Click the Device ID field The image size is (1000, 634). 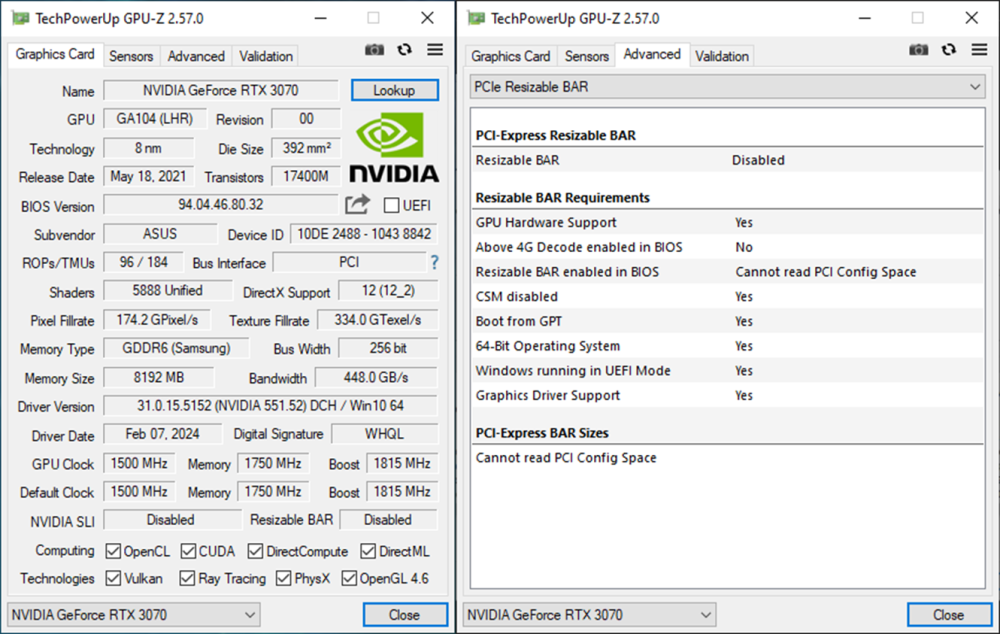(364, 234)
